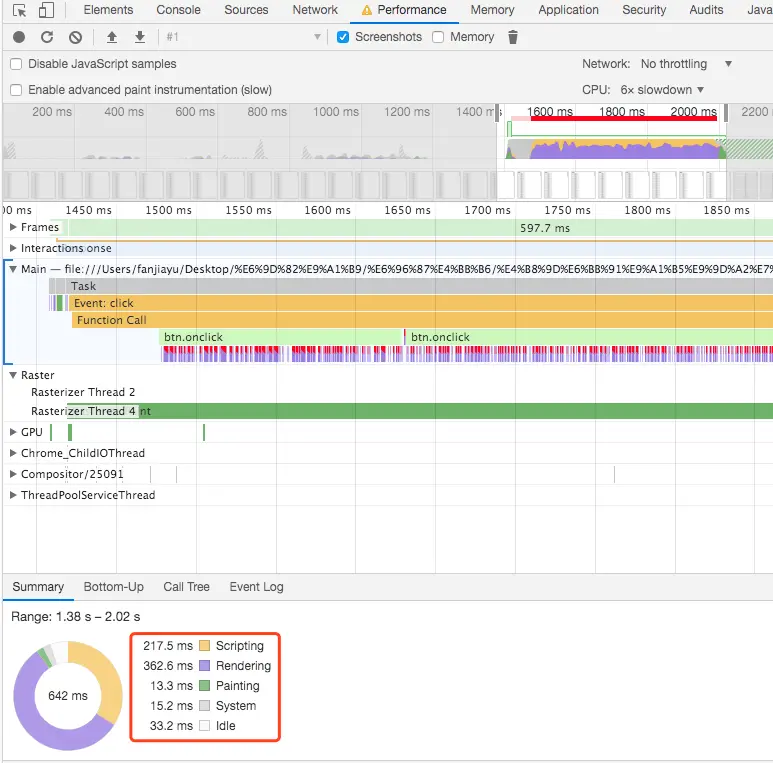Click the 642 ms donut chart center
The height and width of the screenshot is (763, 773).
(68, 696)
